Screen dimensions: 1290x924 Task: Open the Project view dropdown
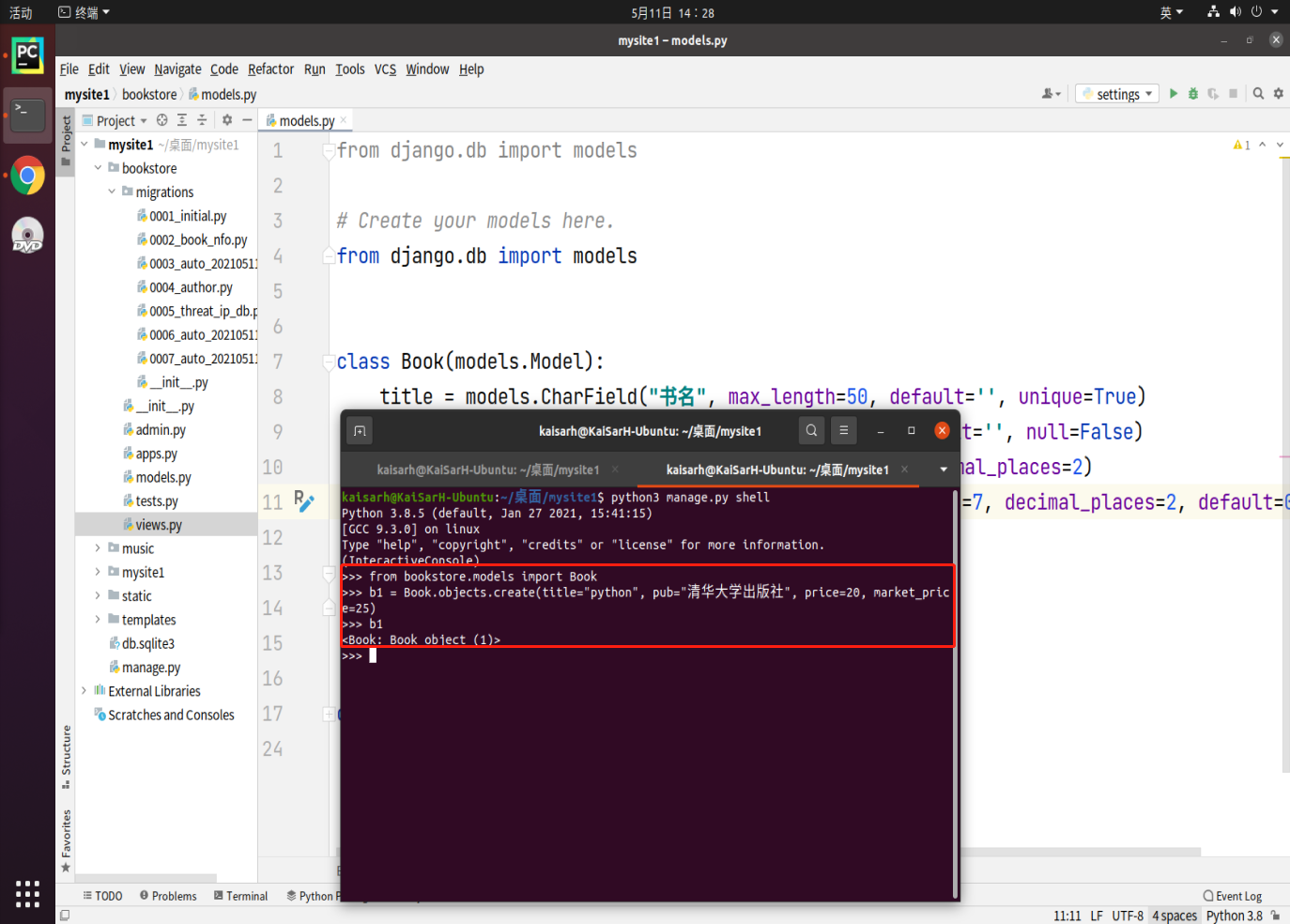click(115, 120)
